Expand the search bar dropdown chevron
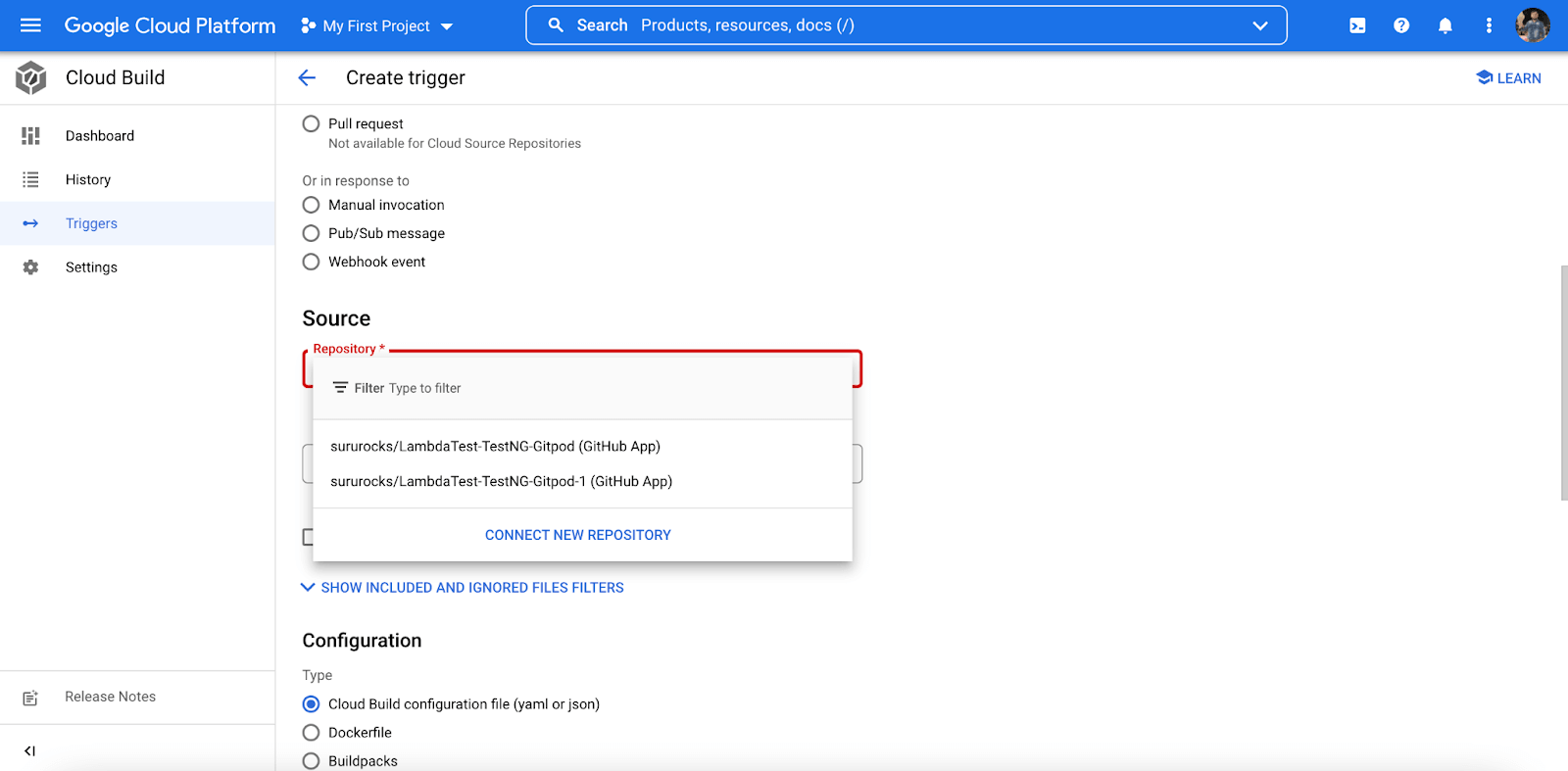 point(1260,25)
